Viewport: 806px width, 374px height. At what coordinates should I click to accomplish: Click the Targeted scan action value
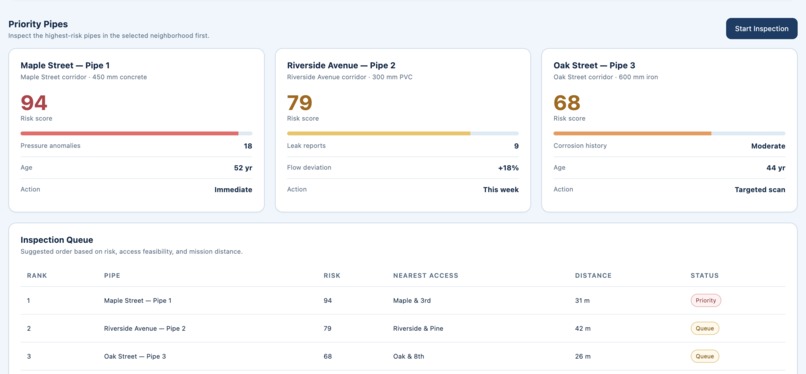tap(760, 190)
